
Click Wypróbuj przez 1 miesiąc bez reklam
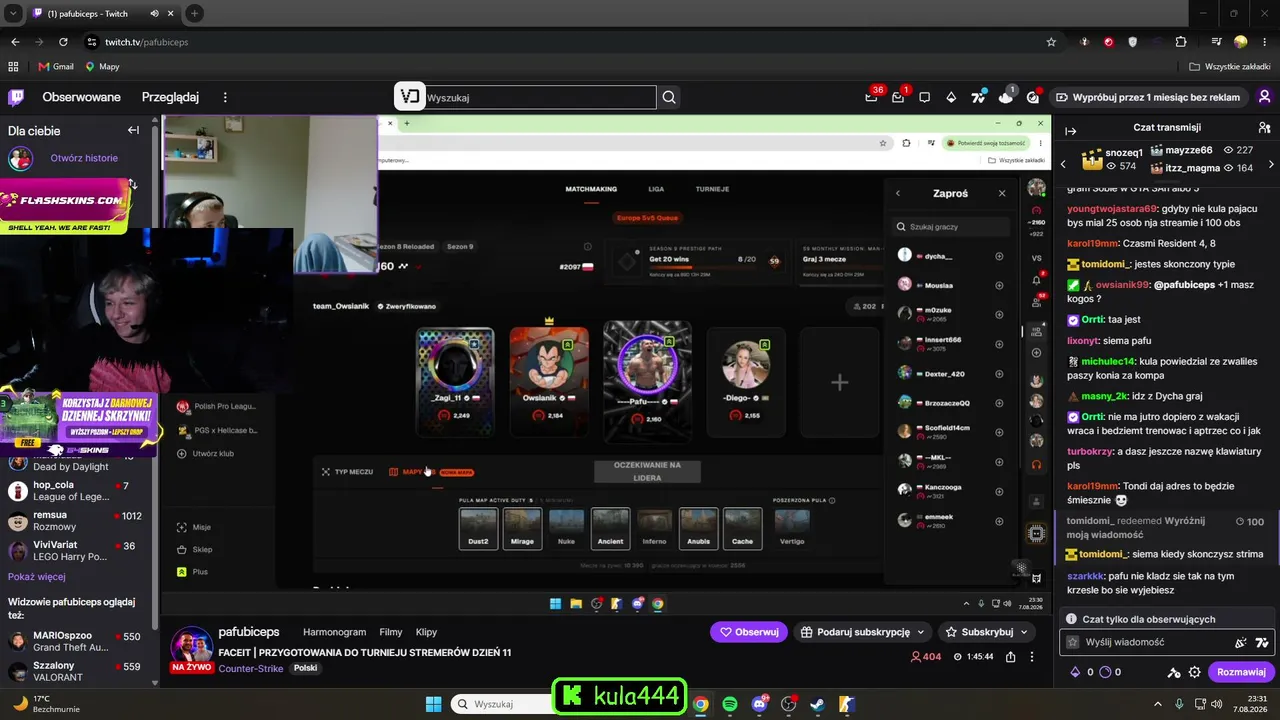(1147, 97)
